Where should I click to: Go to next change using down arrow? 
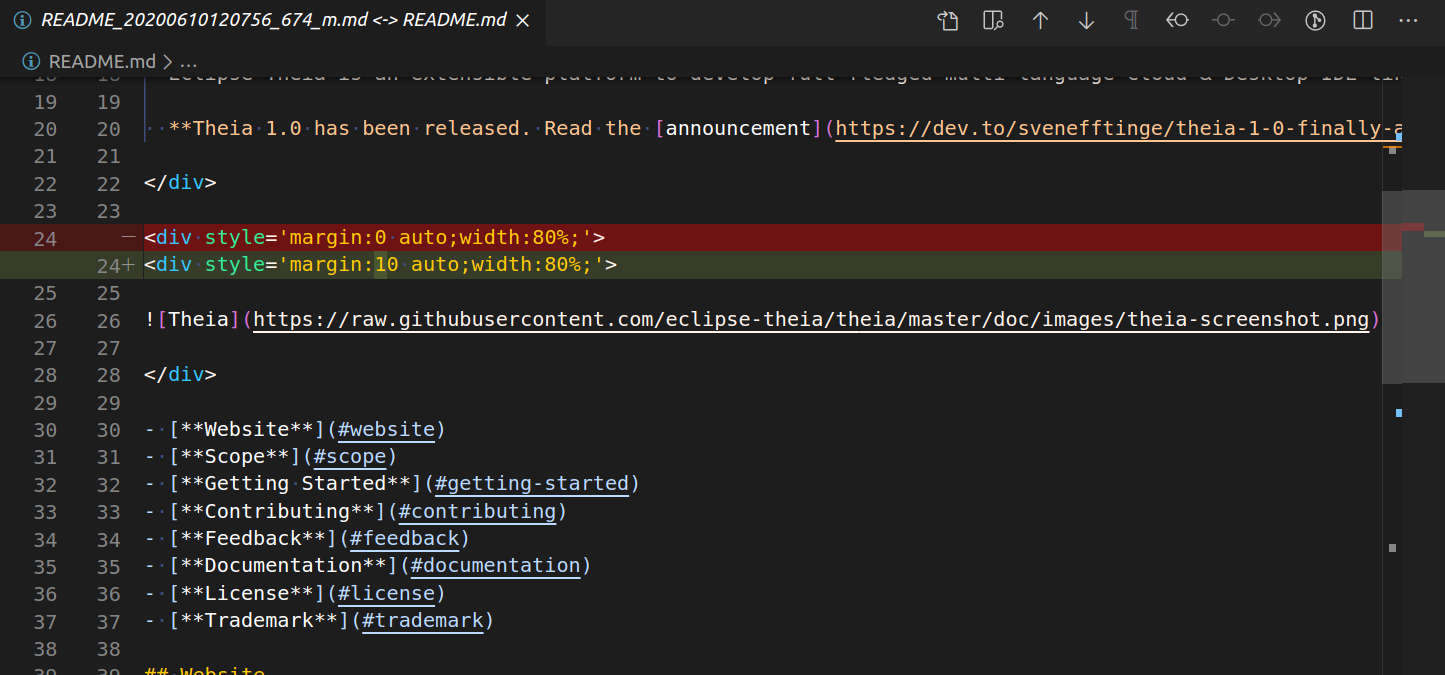pyautogui.click(x=1086, y=20)
